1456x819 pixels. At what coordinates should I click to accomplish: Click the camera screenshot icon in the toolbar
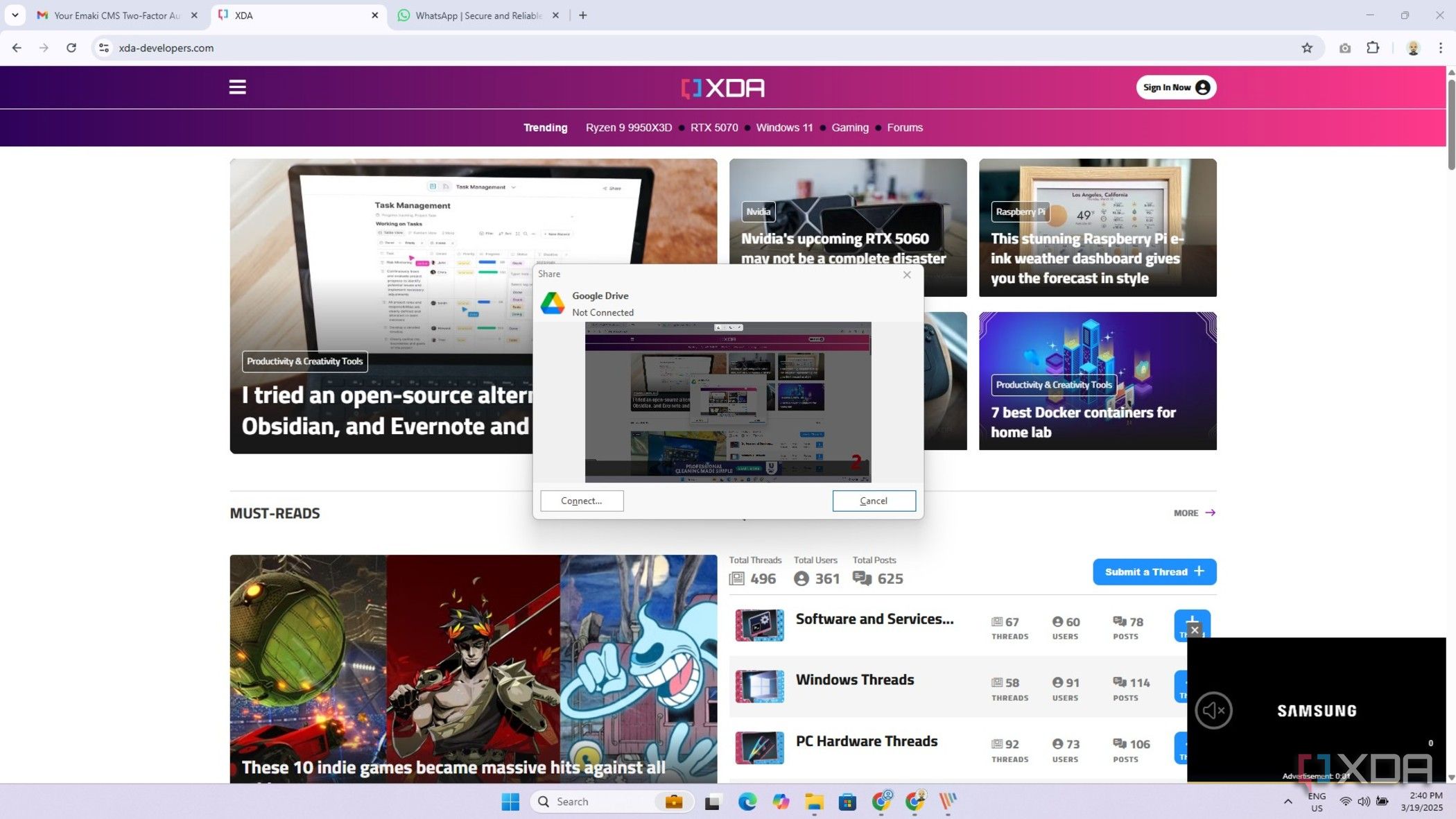(1344, 48)
